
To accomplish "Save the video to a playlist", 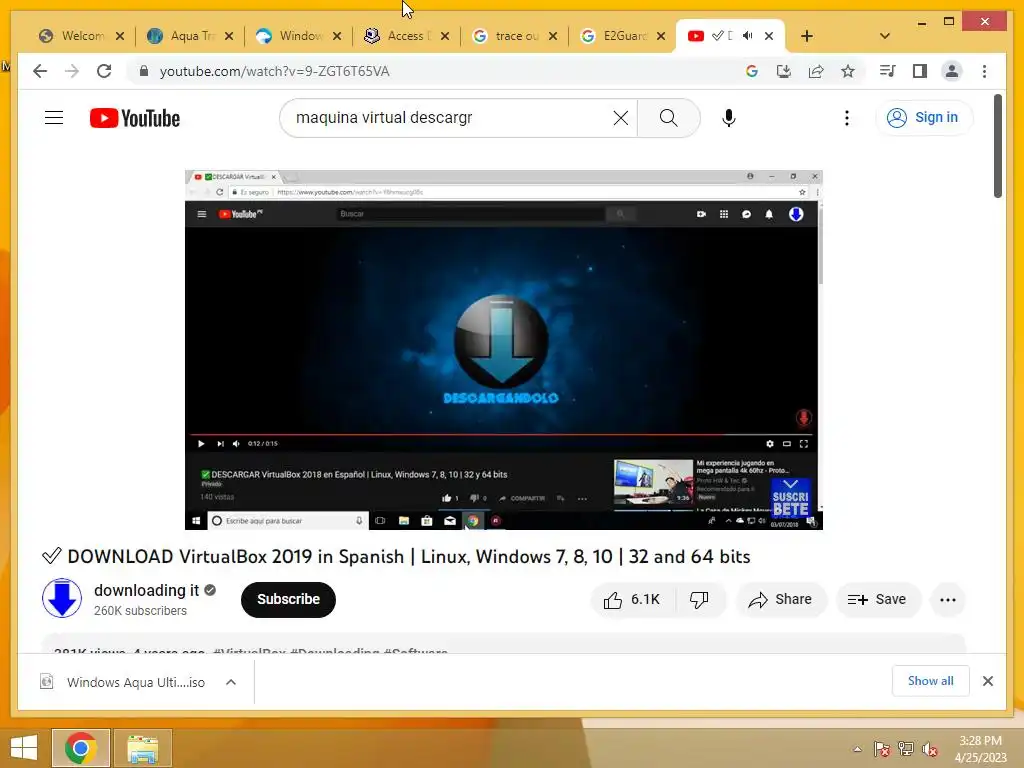I will point(878,600).
